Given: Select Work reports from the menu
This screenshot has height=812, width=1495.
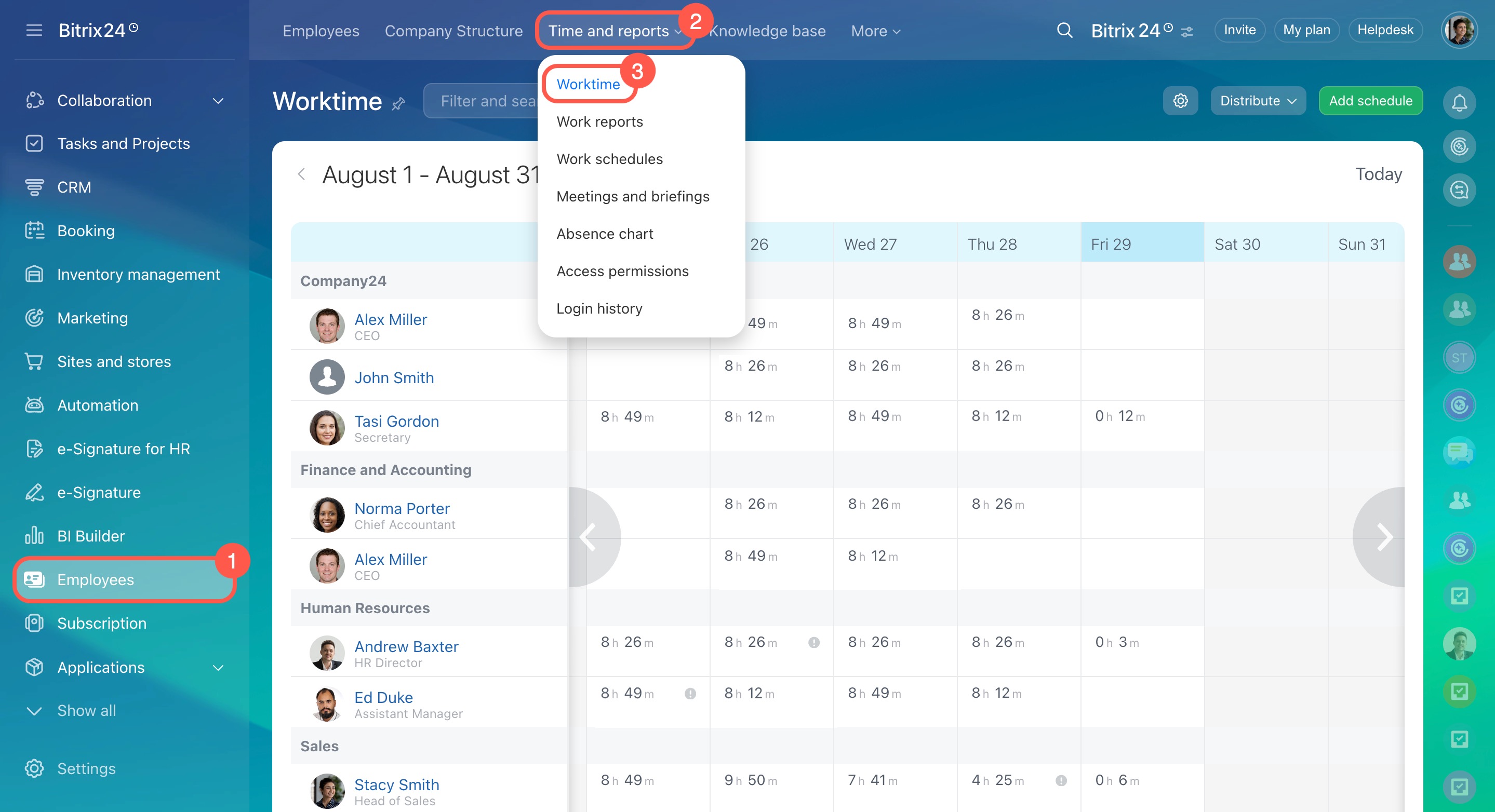Looking at the screenshot, I should 599,122.
